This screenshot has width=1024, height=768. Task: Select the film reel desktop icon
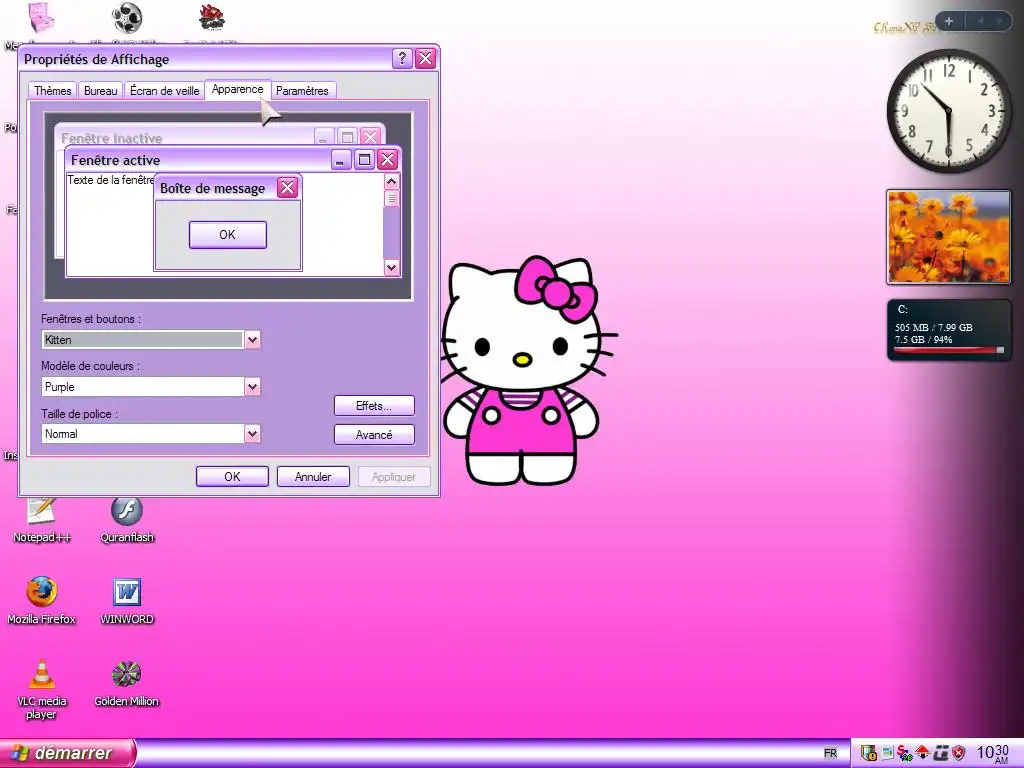[x=127, y=18]
